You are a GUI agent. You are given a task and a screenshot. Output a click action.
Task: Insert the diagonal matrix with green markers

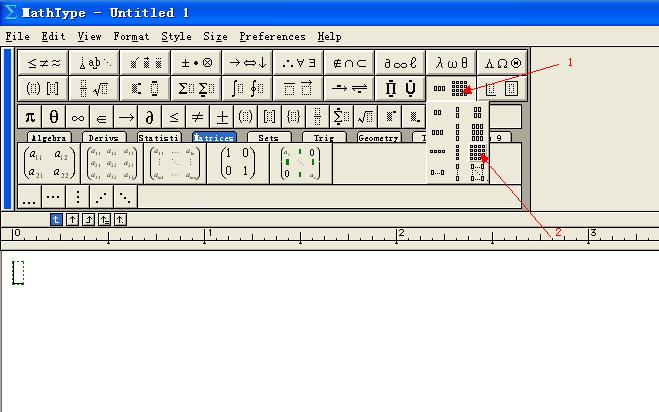point(301,164)
